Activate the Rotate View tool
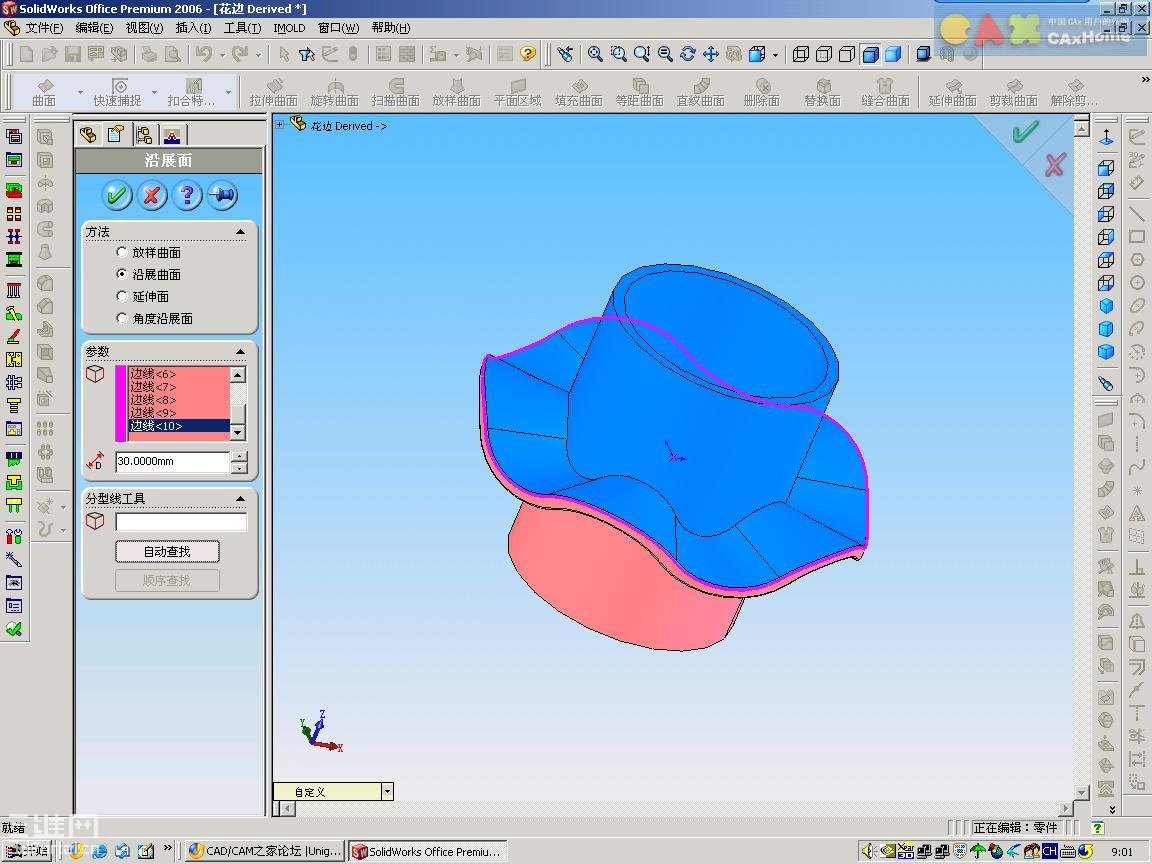1152x864 pixels. [688, 54]
